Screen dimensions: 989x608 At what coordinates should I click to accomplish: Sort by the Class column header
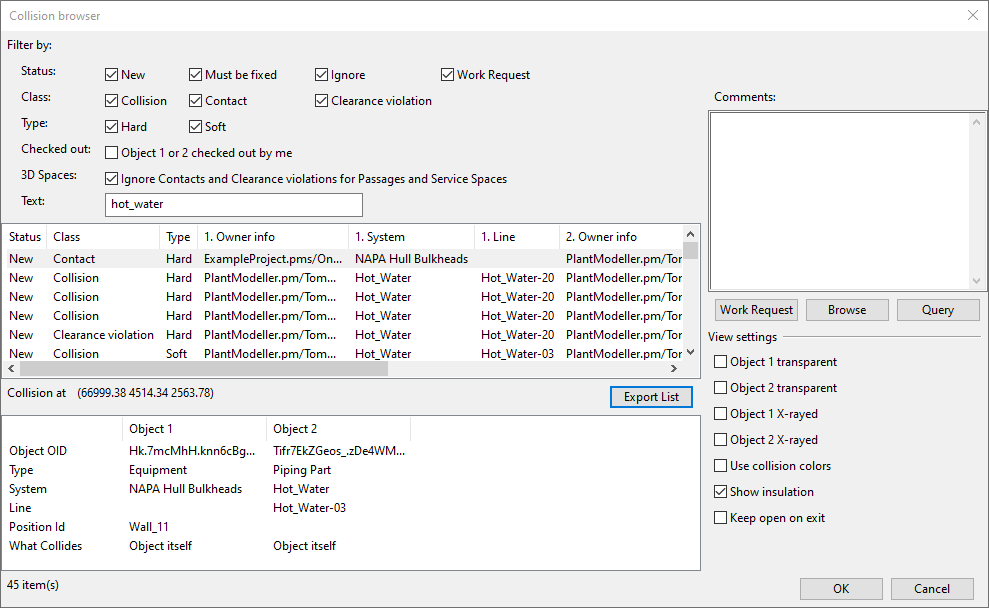point(102,237)
